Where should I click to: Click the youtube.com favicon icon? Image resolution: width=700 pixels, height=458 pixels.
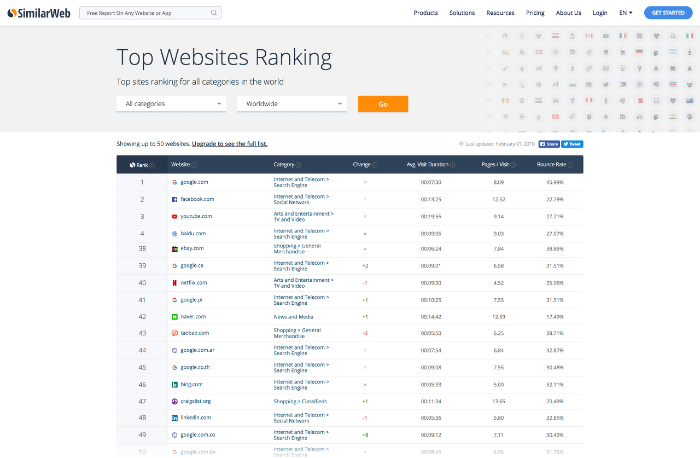175,217
